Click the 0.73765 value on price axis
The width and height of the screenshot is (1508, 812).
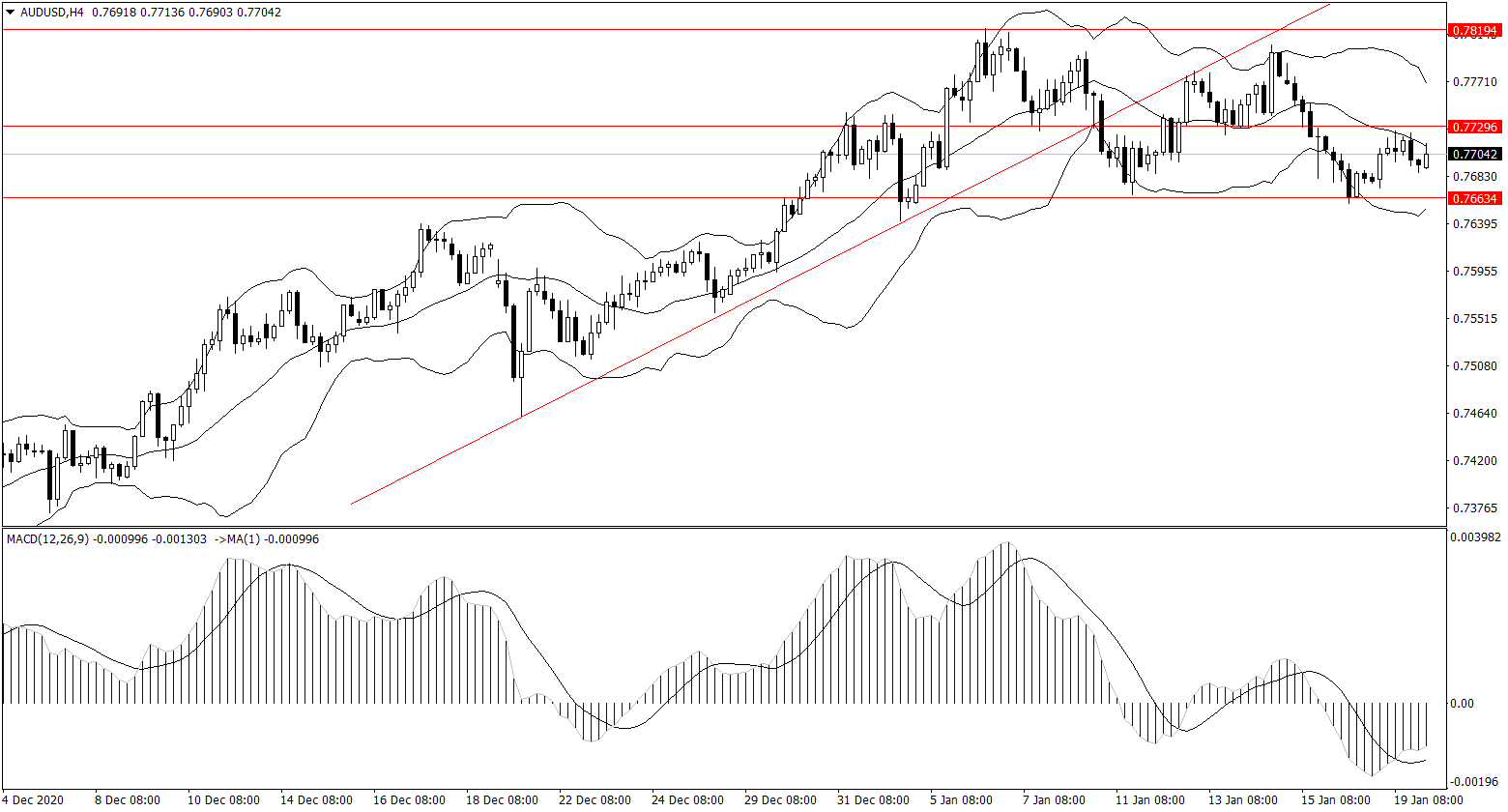[1475, 508]
